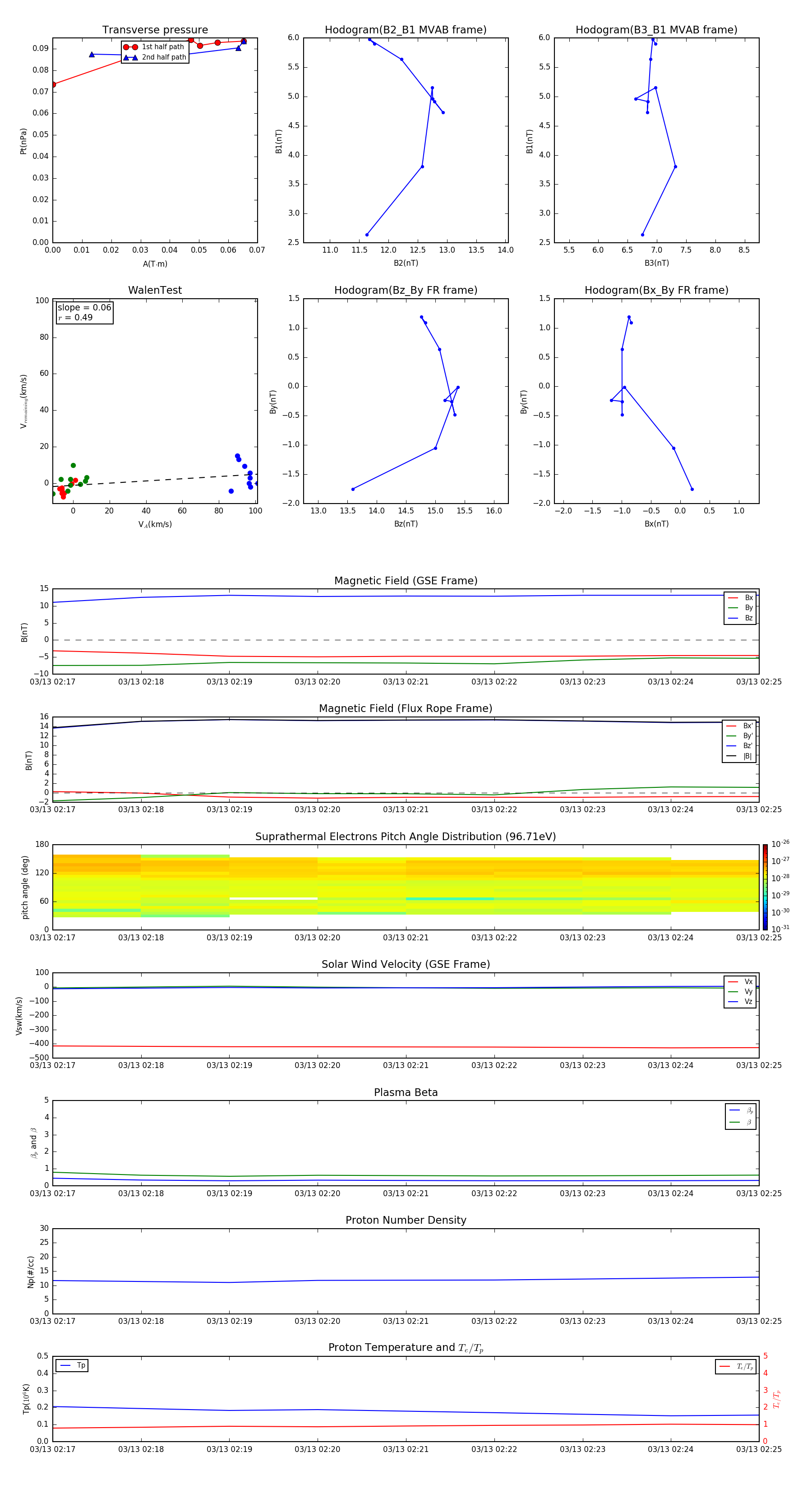Click the '1st half path' legend entry
This screenshot has height=1489, width=812.
154,47
